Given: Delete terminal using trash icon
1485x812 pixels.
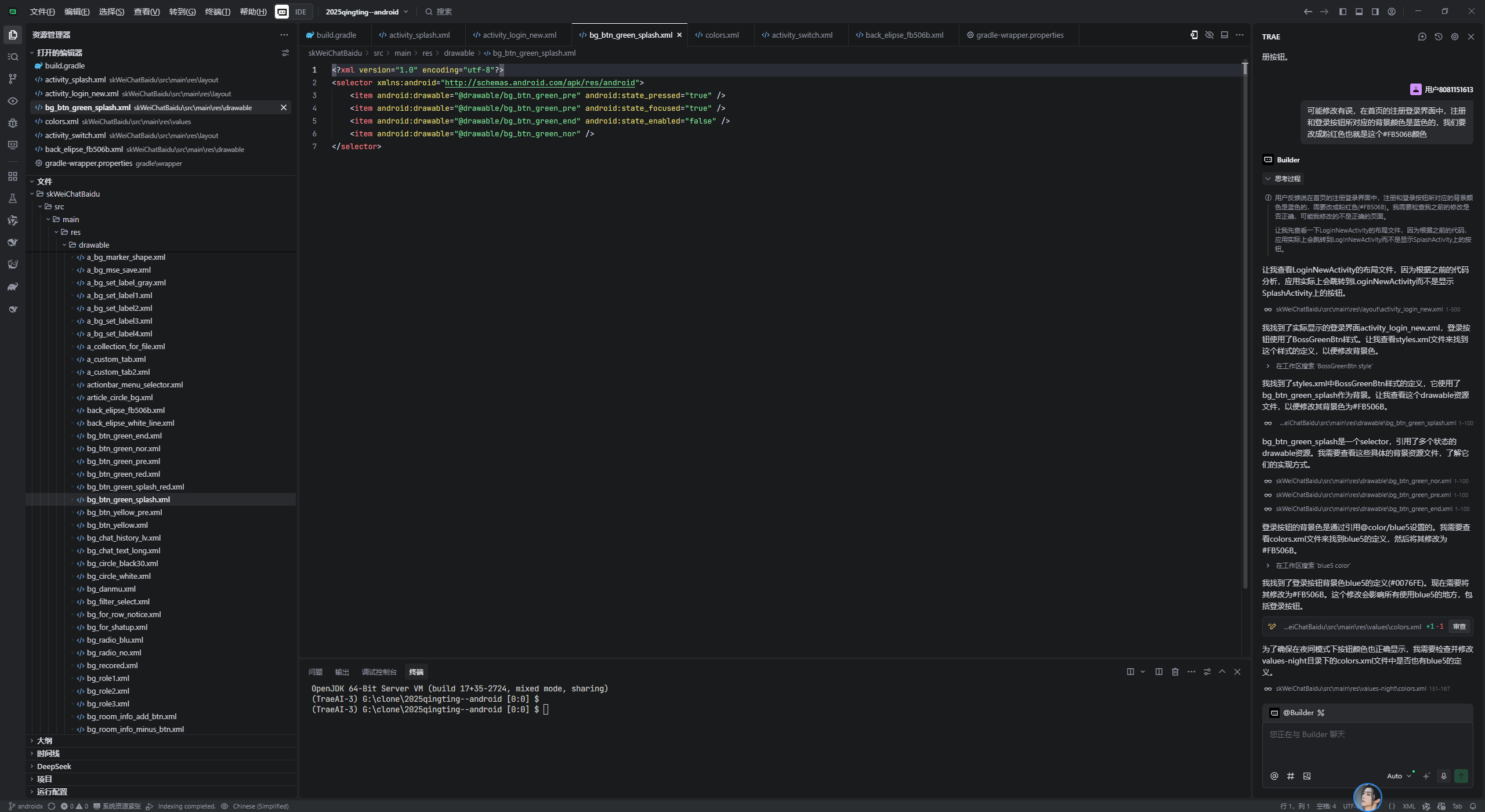Looking at the screenshot, I should pyautogui.click(x=1175, y=672).
